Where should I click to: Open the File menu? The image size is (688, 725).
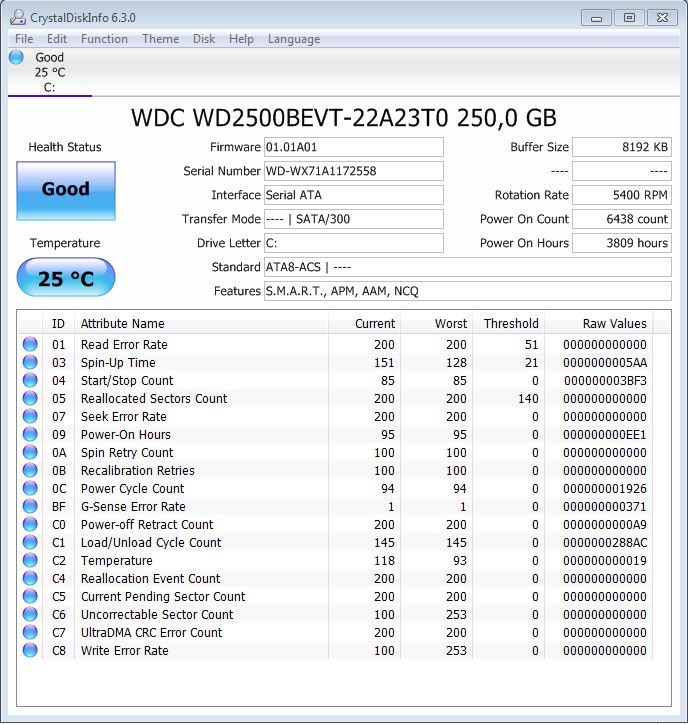pyautogui.click(x=24, y=39)
